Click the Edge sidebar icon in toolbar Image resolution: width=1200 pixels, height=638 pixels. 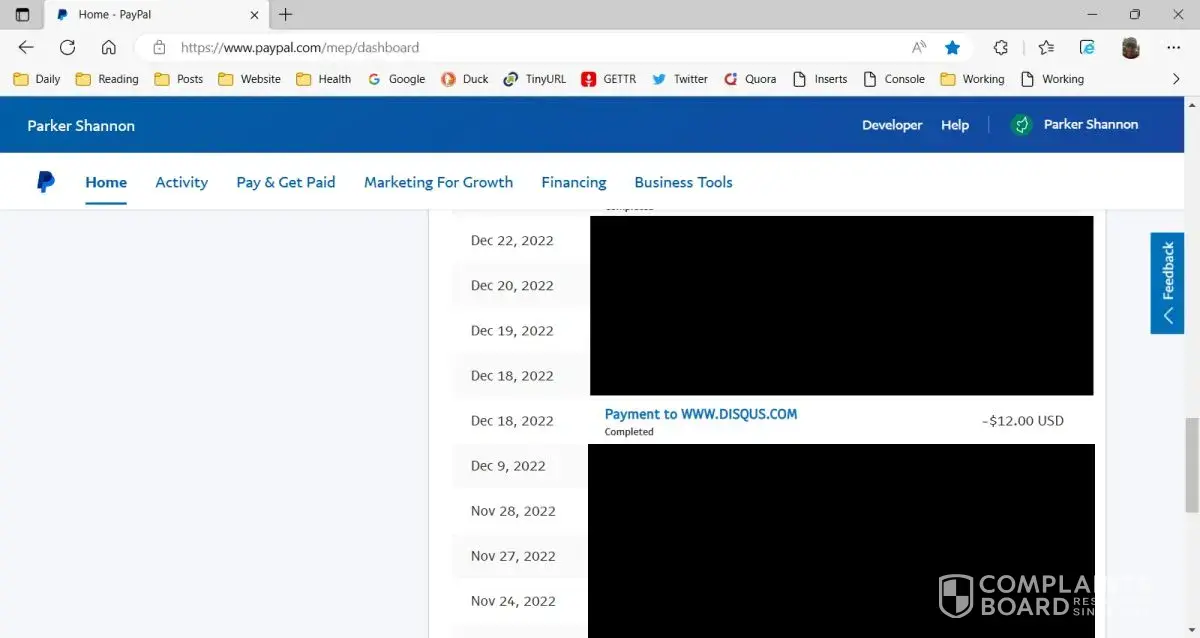tap(1088, 47)
